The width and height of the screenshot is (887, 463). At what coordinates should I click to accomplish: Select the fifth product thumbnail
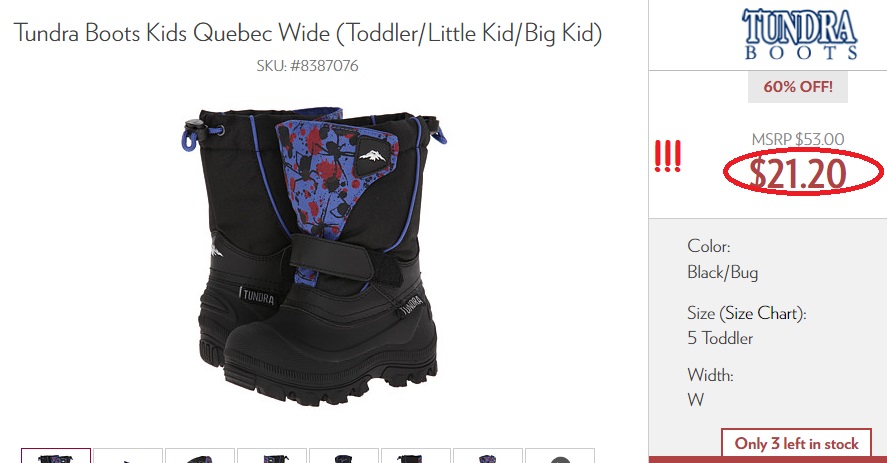coord(344,456)
